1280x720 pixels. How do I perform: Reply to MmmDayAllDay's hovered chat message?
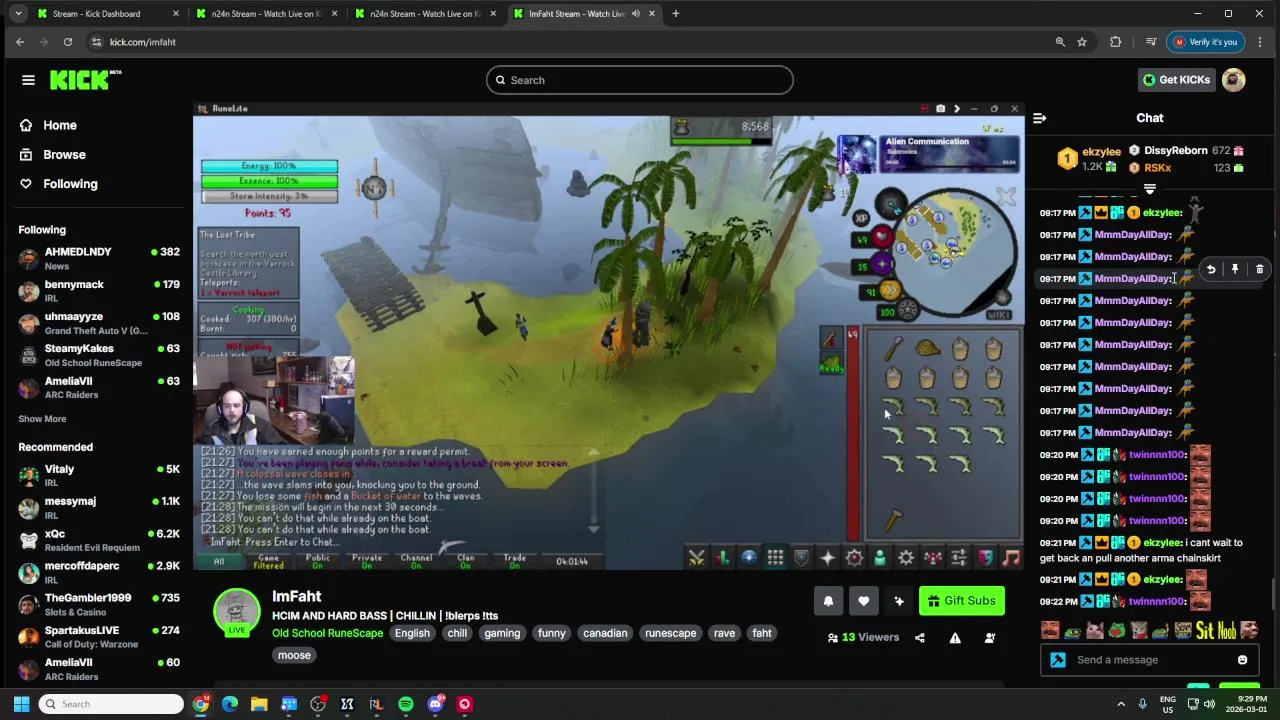[1211, 269]
